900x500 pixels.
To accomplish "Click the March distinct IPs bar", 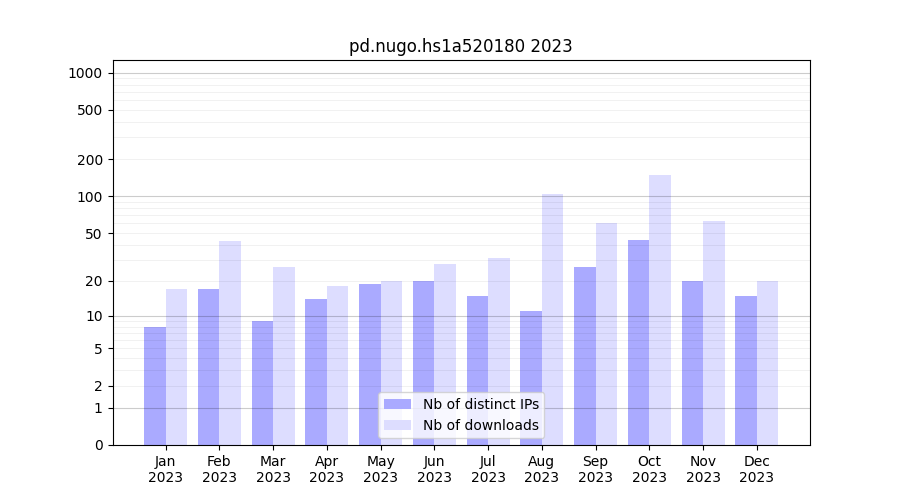I will coord(262,383).
